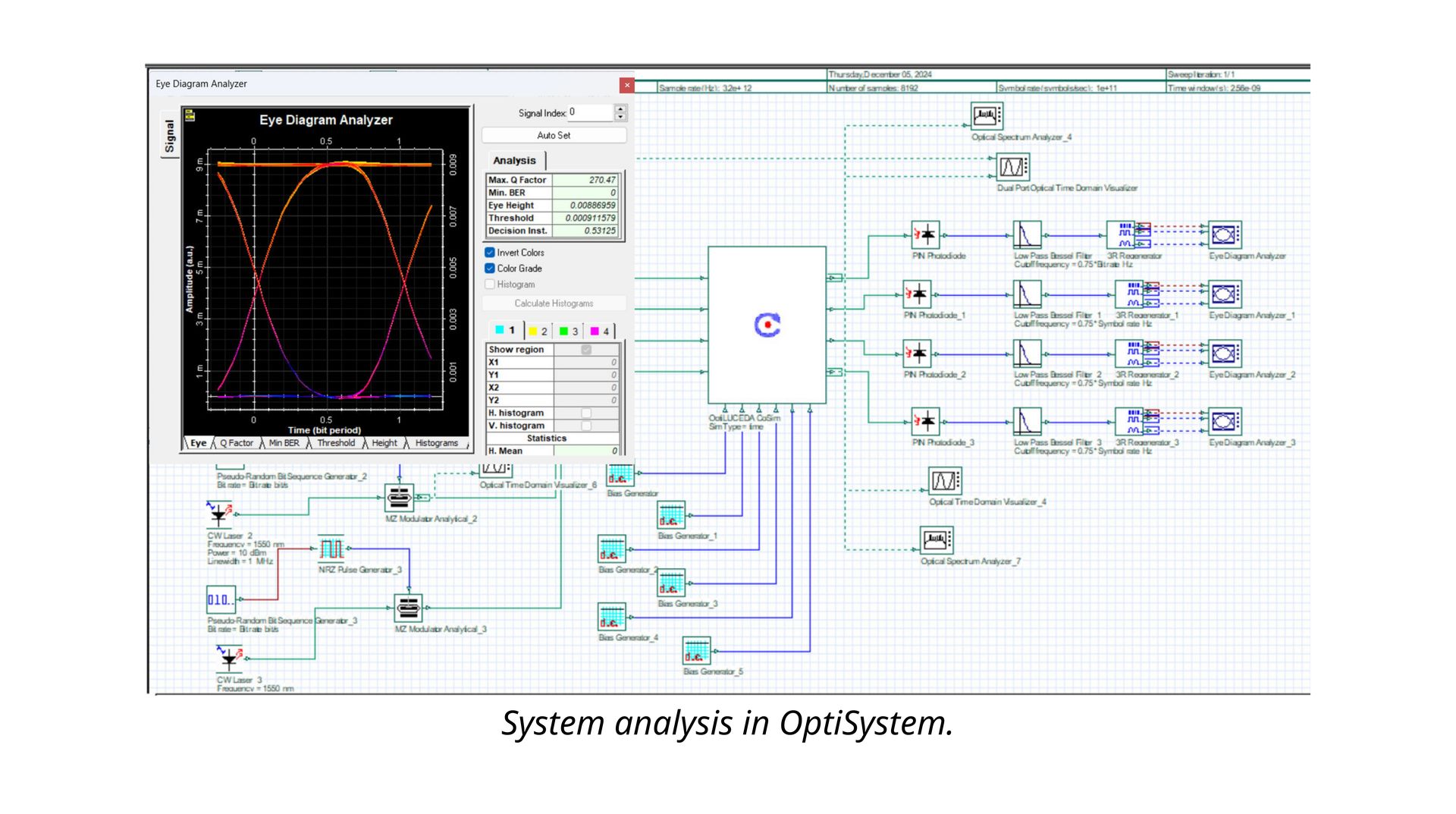
Task: Select the Bias Generator_5 component
Action: point(697,651)
